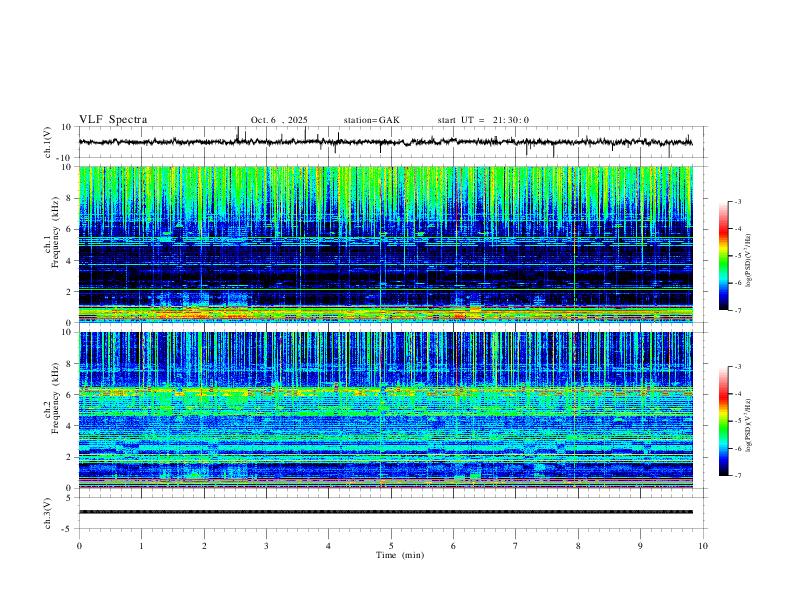The image size is (792, 612).
Task: Click the "VLF Spectra" plot title
Action: coord(113,120)
